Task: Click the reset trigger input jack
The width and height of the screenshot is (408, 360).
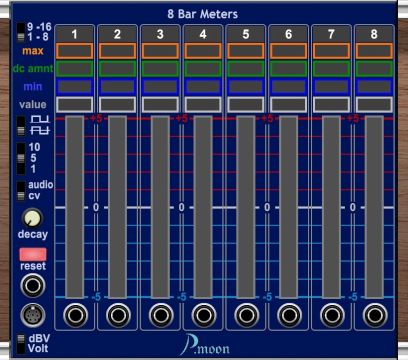Action: tap(33, 286)
